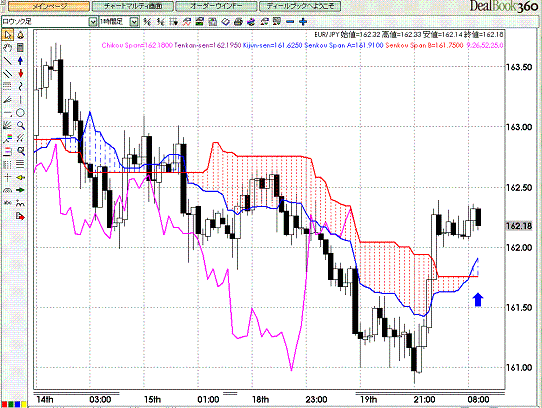Click the grid with arrow toolbar icon
This screenshot has width=542, height=408.
click(174, 21)
